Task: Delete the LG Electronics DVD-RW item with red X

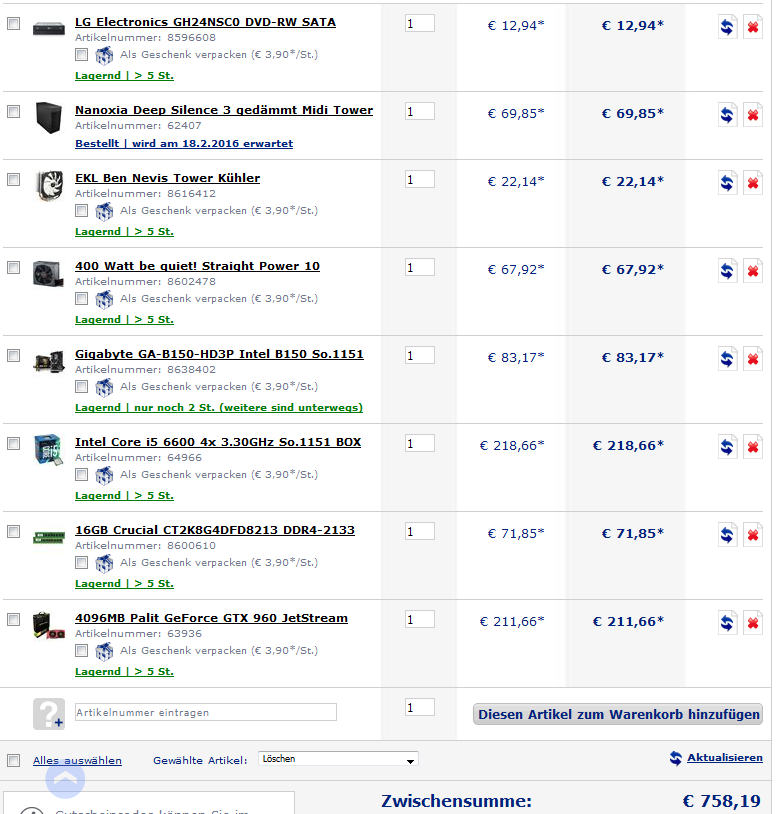Action: 753,27
